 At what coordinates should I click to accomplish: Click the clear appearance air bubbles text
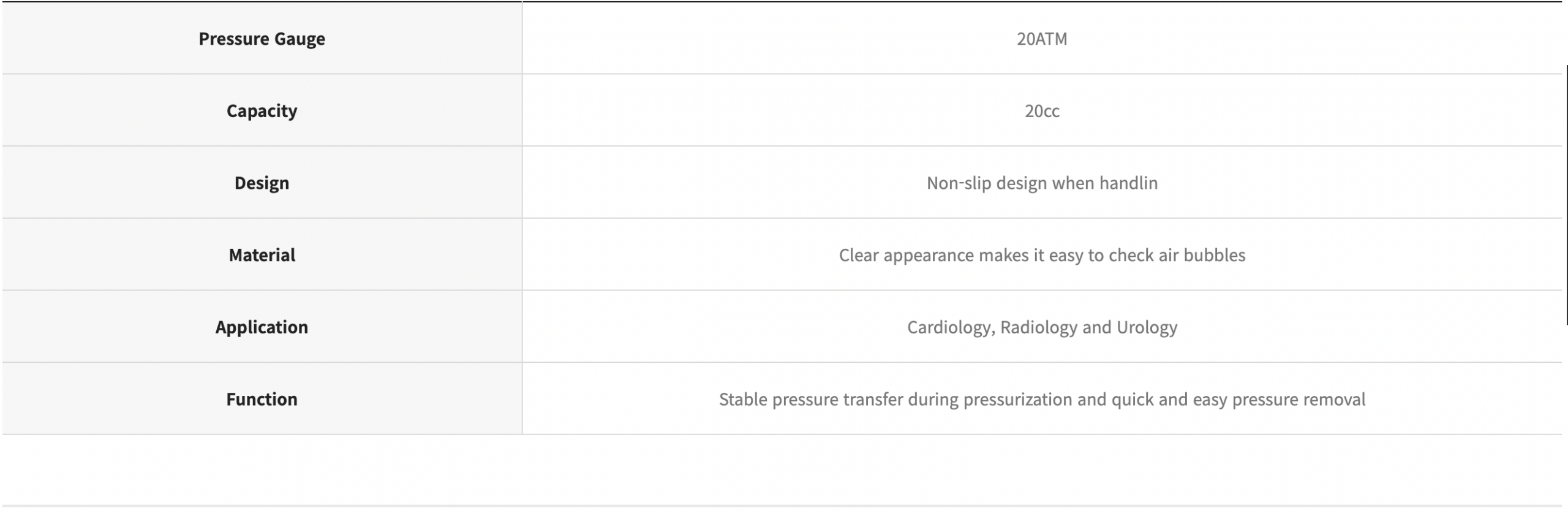pyautogui.click(x=1041, y=255)
